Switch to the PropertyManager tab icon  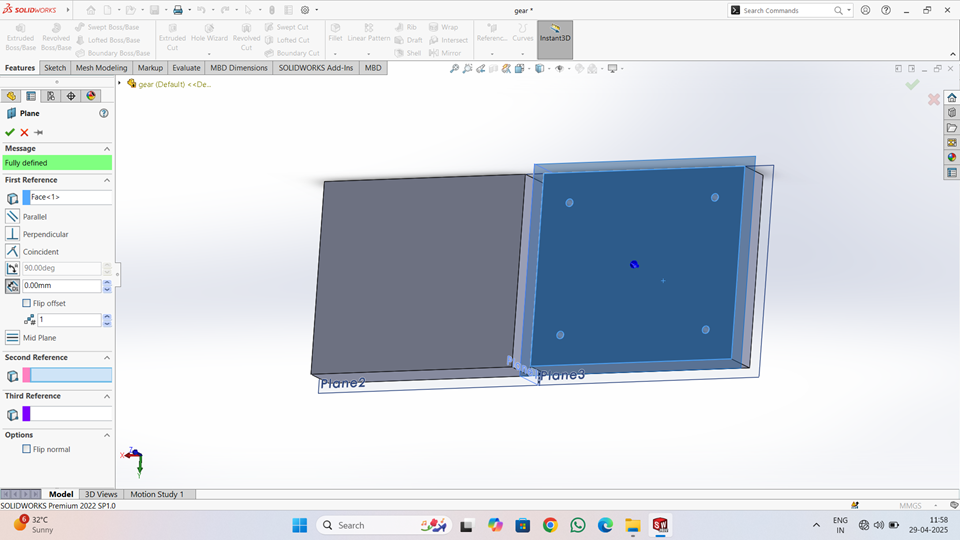click(x=31, y=96)
